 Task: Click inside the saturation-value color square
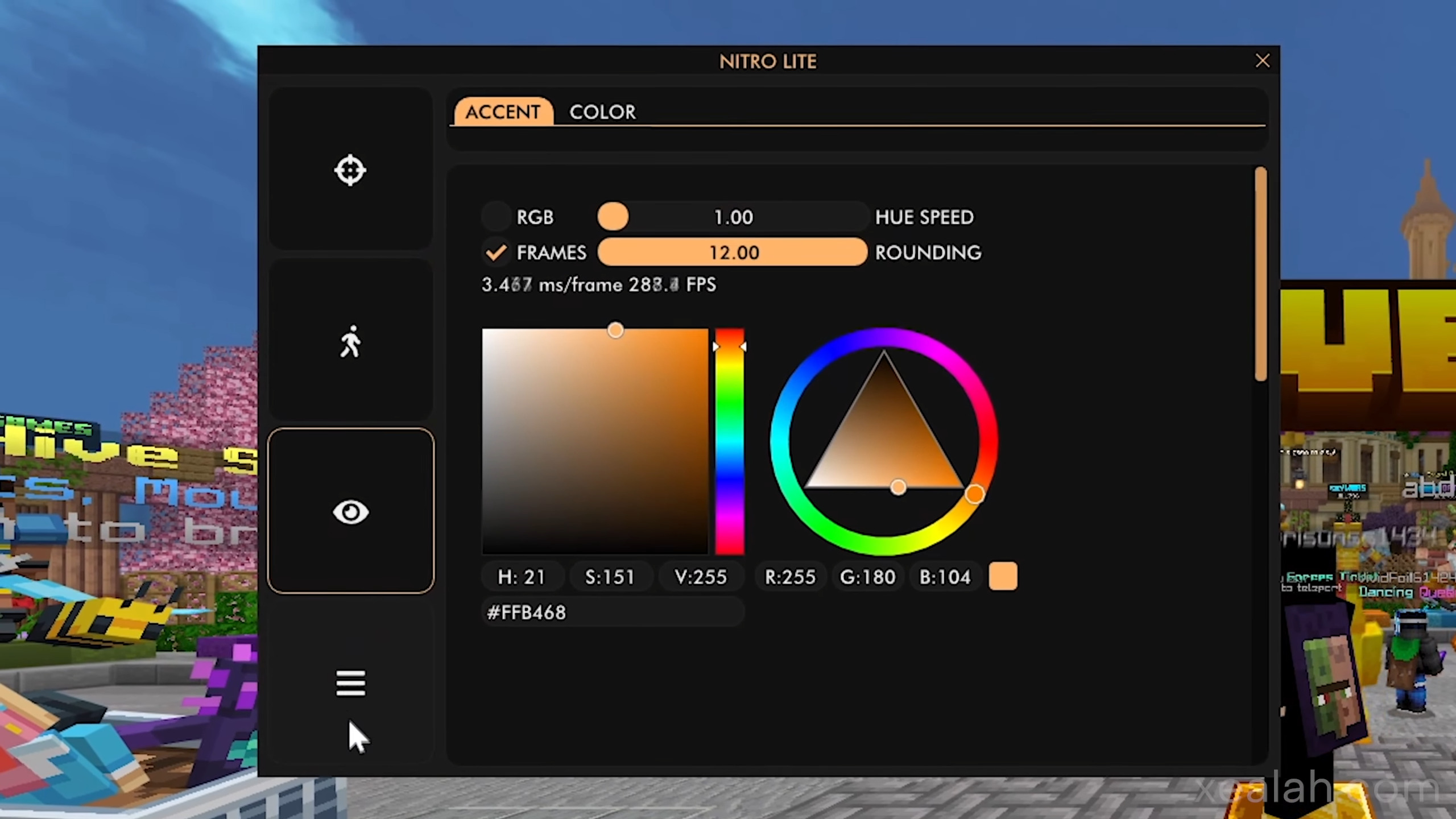pos(595,441)
